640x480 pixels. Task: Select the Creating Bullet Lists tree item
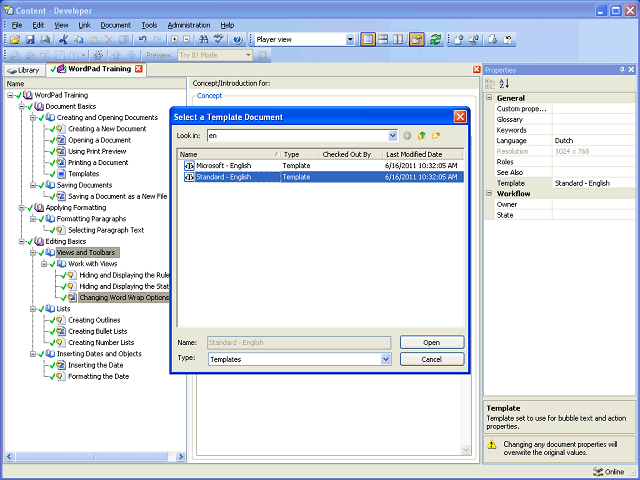(98, 331)
